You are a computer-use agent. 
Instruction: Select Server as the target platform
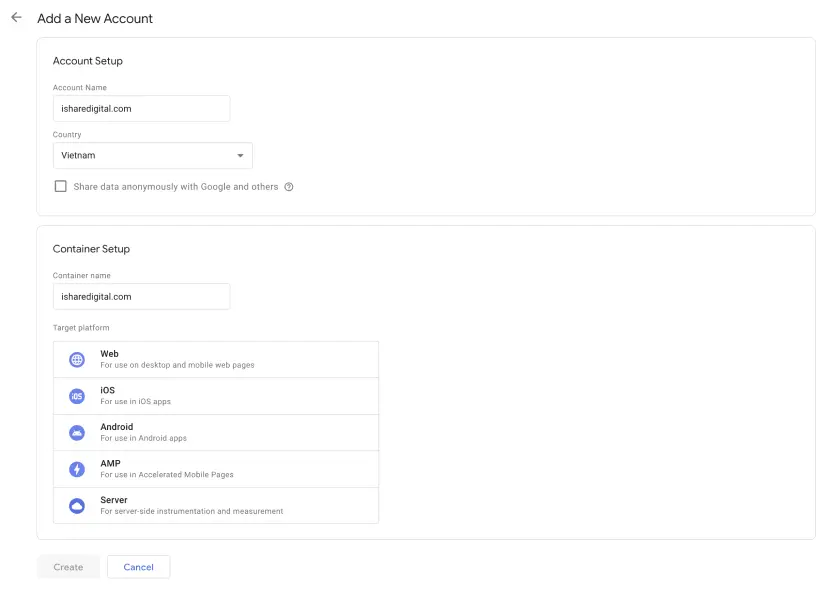pyautogui.click(x=216, y=506)
